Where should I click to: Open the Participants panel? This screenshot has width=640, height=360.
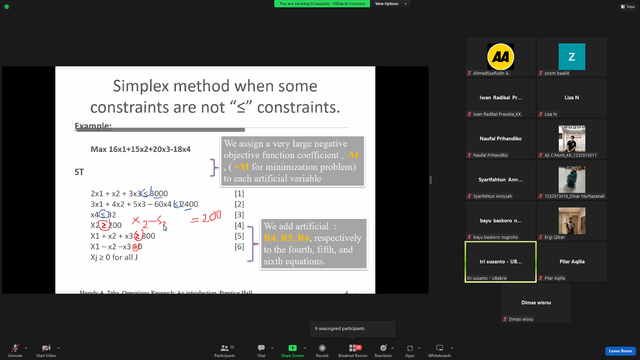224,350
